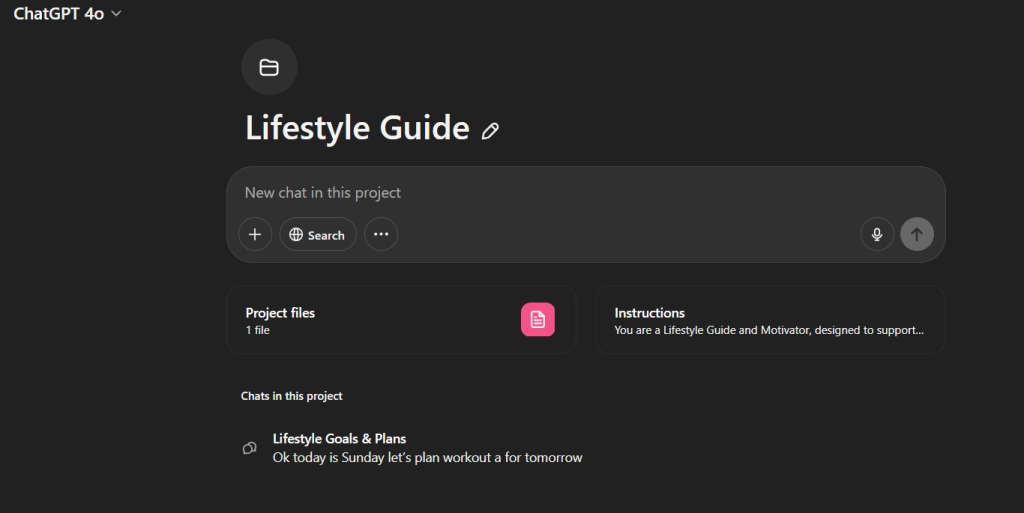Click the instructions preview text about Motivator

769,330
